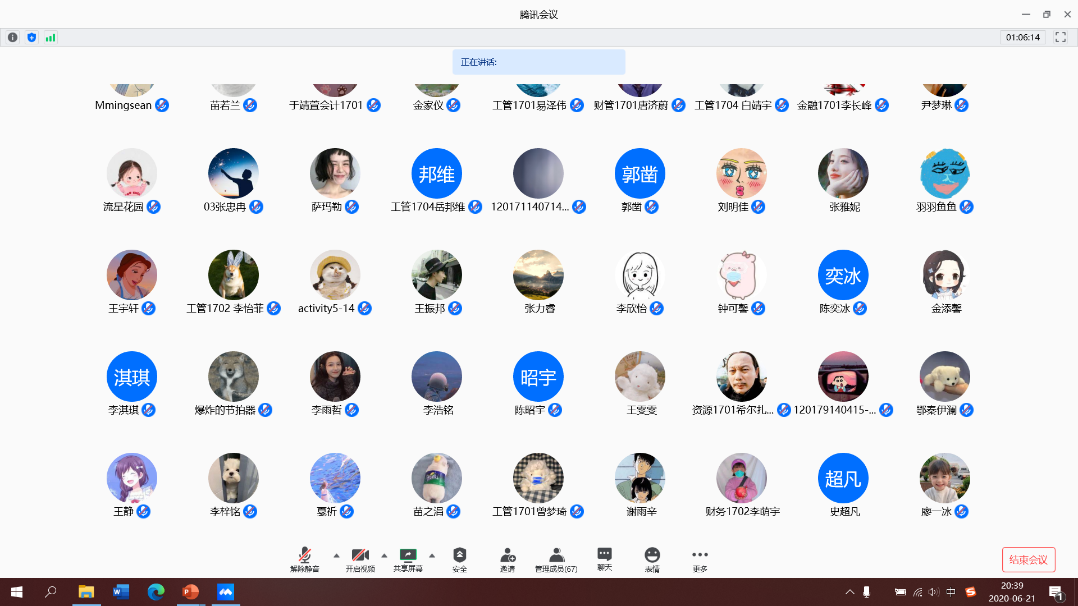Expand the video options arrow beside 开启视频

coord(384,555)
